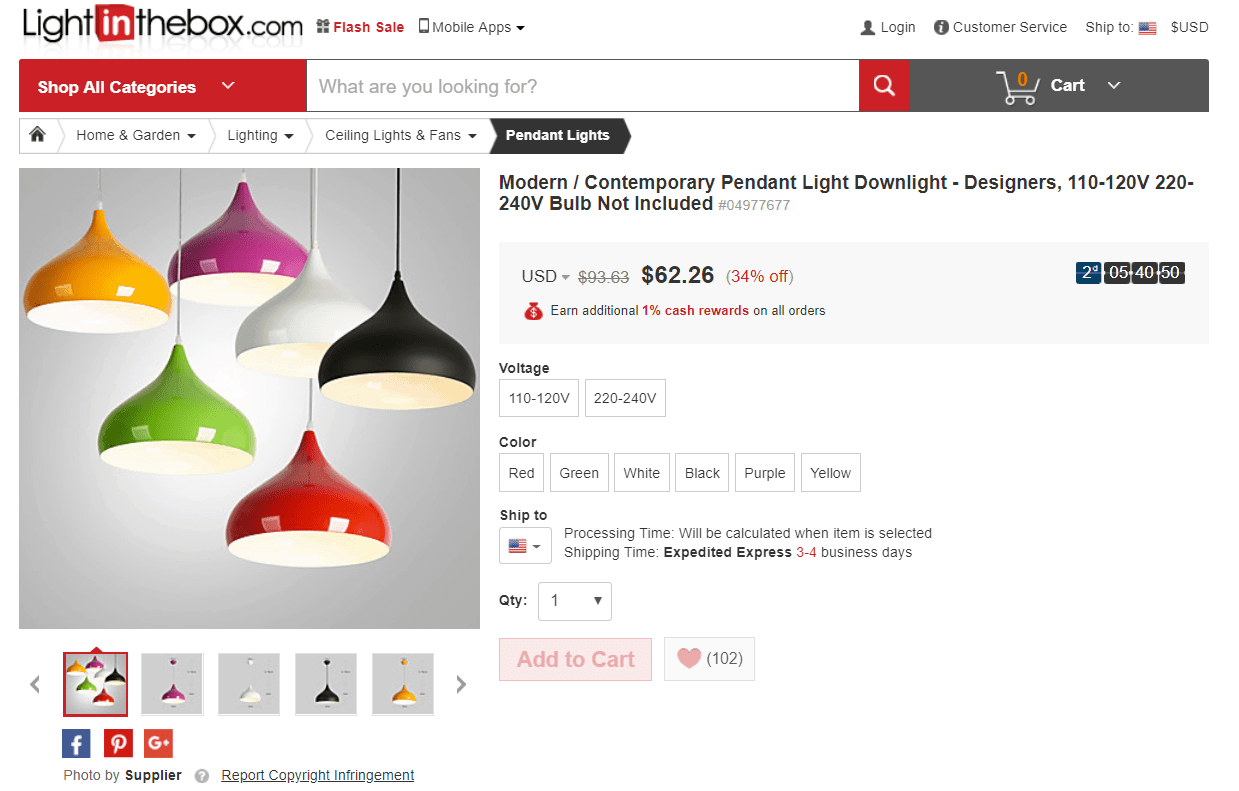Add to favorites with heart icon

click(x=709, y=659)
